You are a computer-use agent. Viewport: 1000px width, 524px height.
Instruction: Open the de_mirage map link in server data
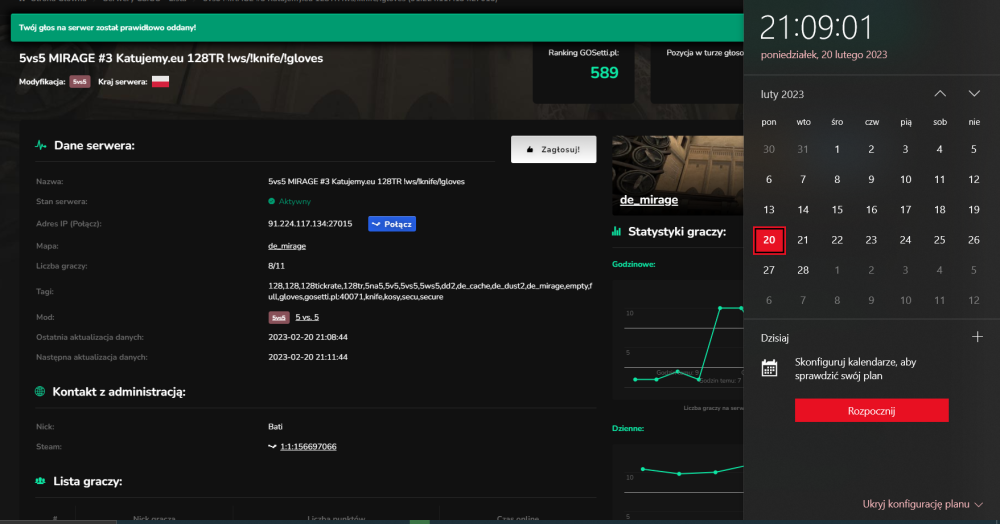(x=287, y=246)
